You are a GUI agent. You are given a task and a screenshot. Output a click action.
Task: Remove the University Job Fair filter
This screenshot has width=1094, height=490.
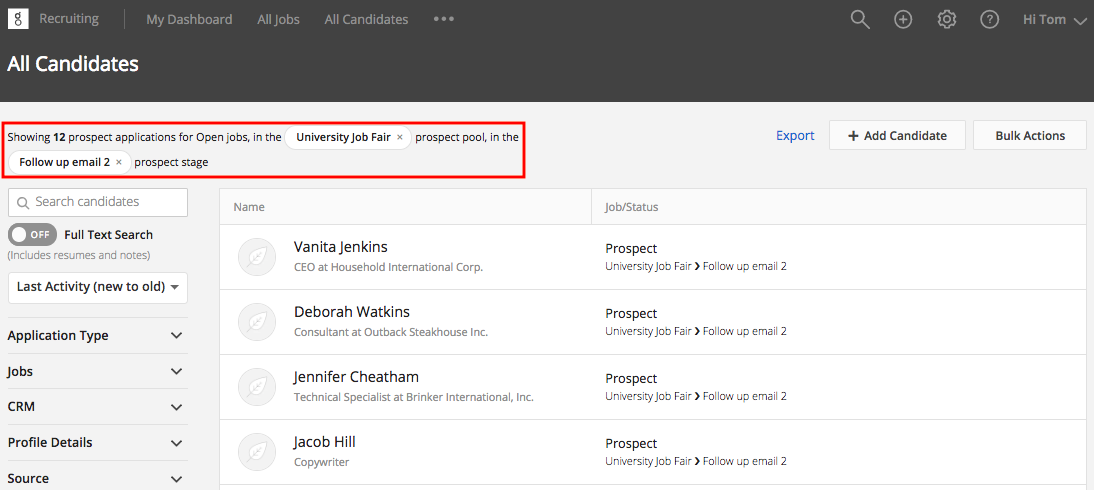pos(400,137)
